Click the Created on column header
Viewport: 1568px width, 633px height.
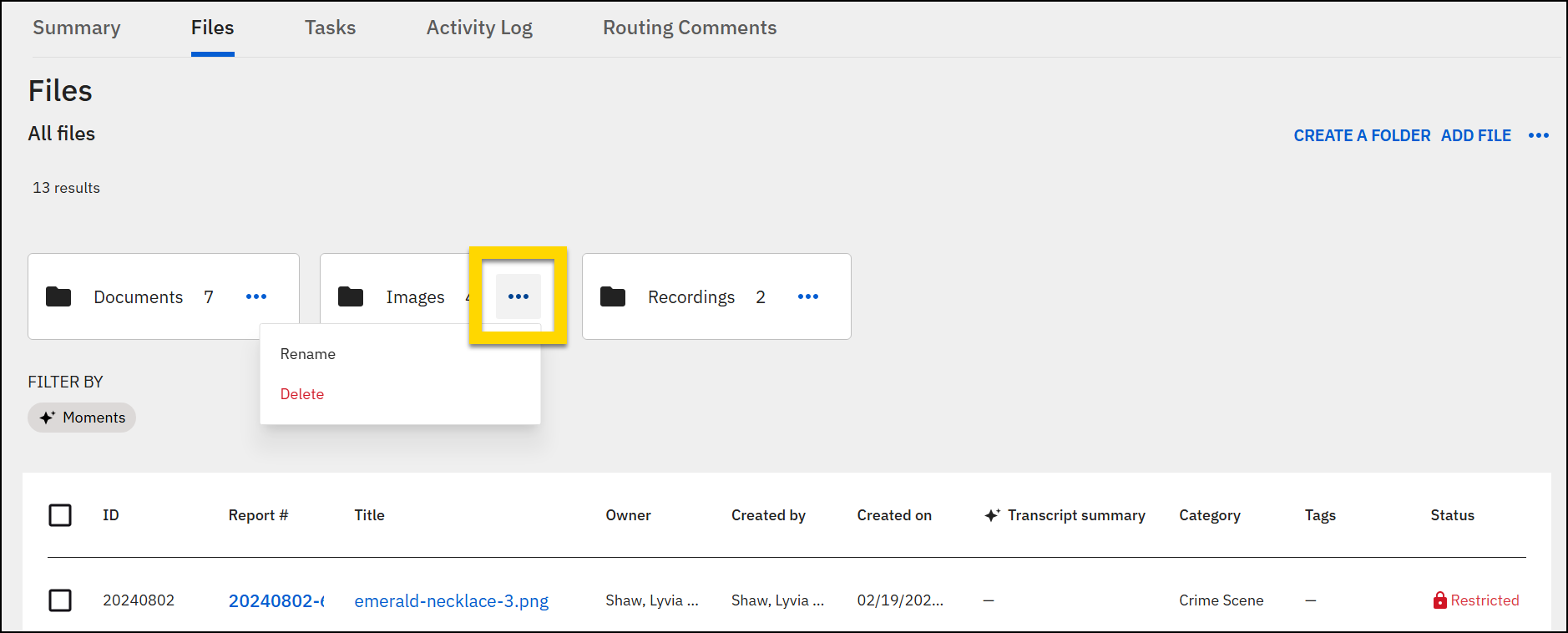(x=894, y=515)
